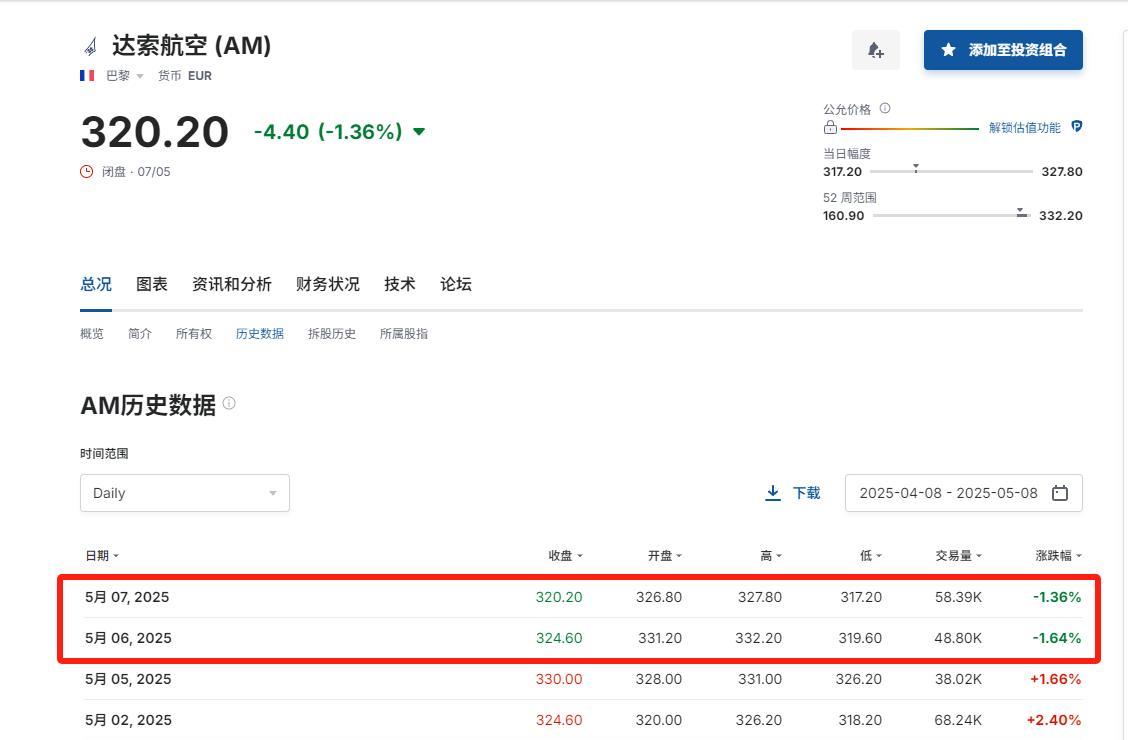Sort table by 高 column
This screenshot has height=740, width=1128.
click(x=770, y=555)
